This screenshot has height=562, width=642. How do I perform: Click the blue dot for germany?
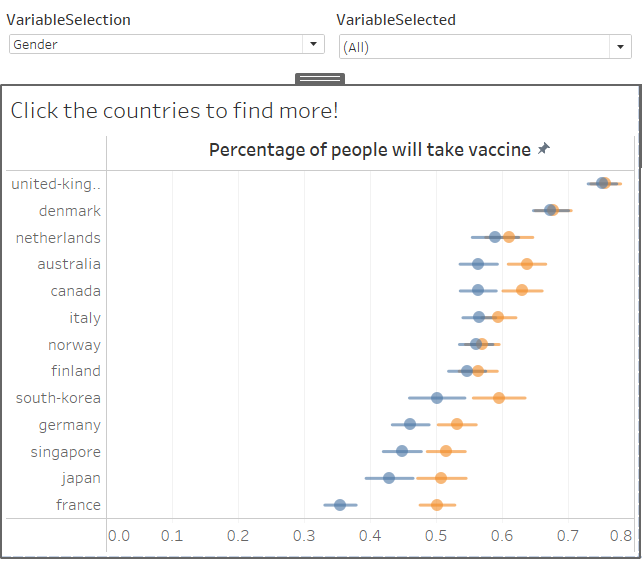tap(410, 424)
